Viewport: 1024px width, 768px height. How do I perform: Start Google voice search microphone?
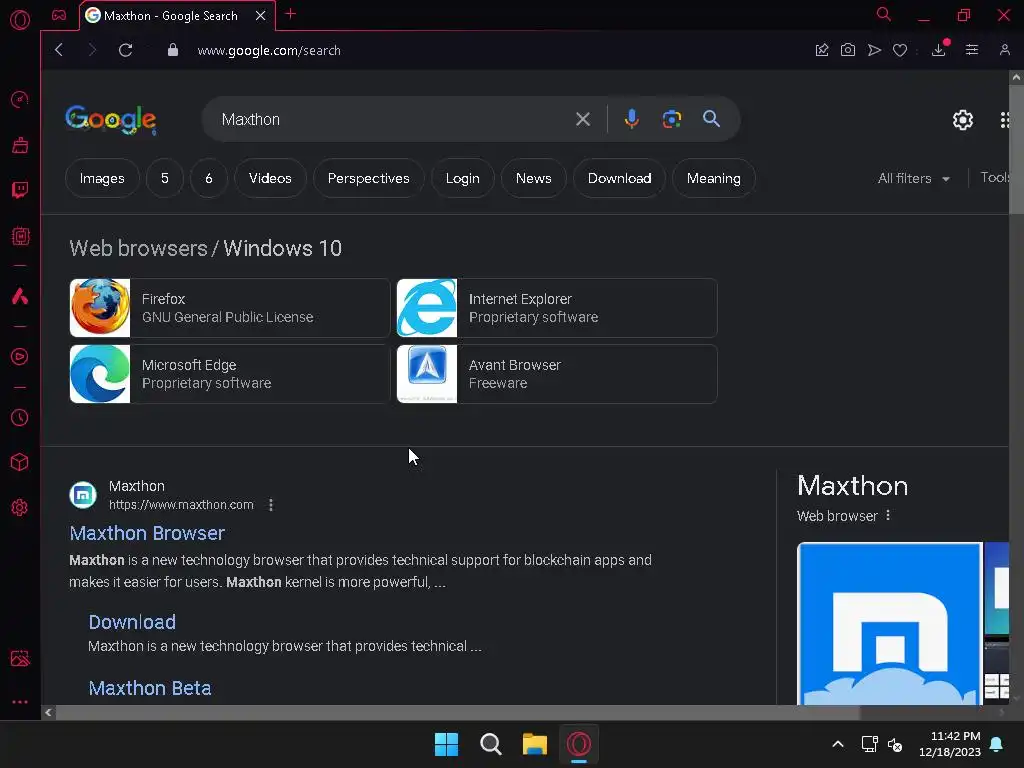pos(631,119)
